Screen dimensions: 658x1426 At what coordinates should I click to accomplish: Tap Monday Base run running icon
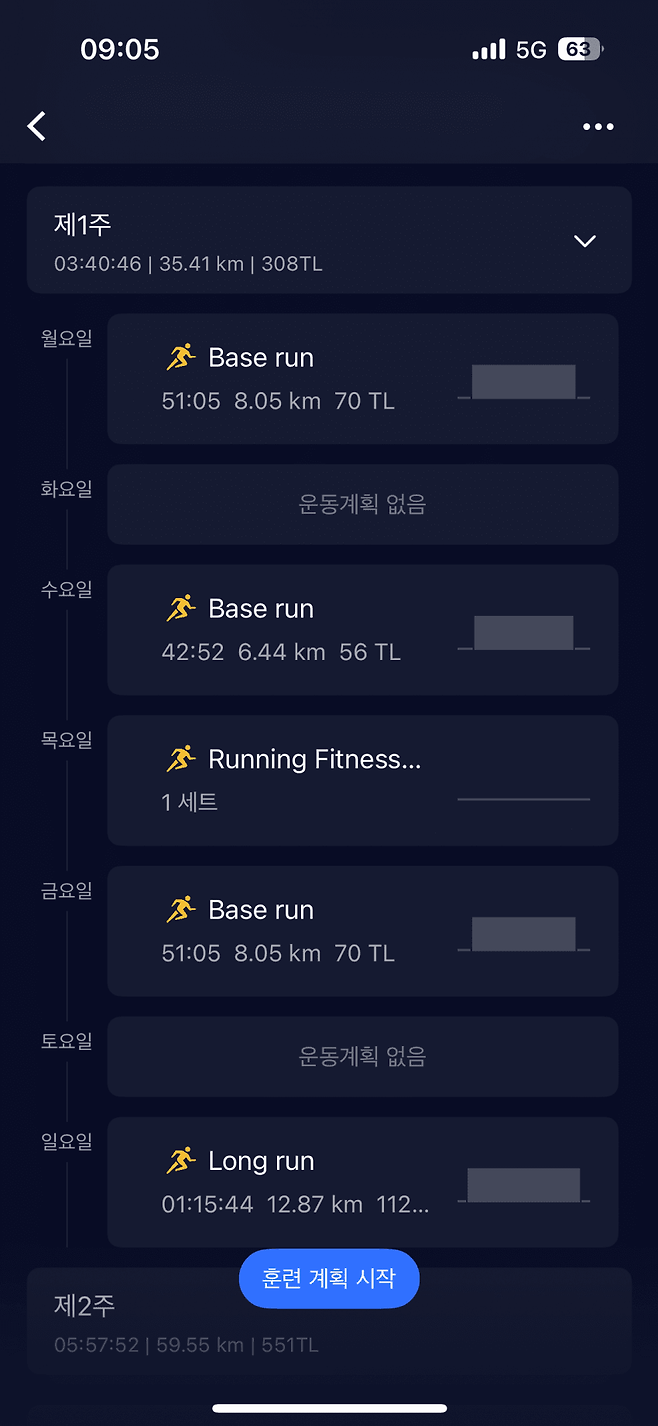point(181,357)
